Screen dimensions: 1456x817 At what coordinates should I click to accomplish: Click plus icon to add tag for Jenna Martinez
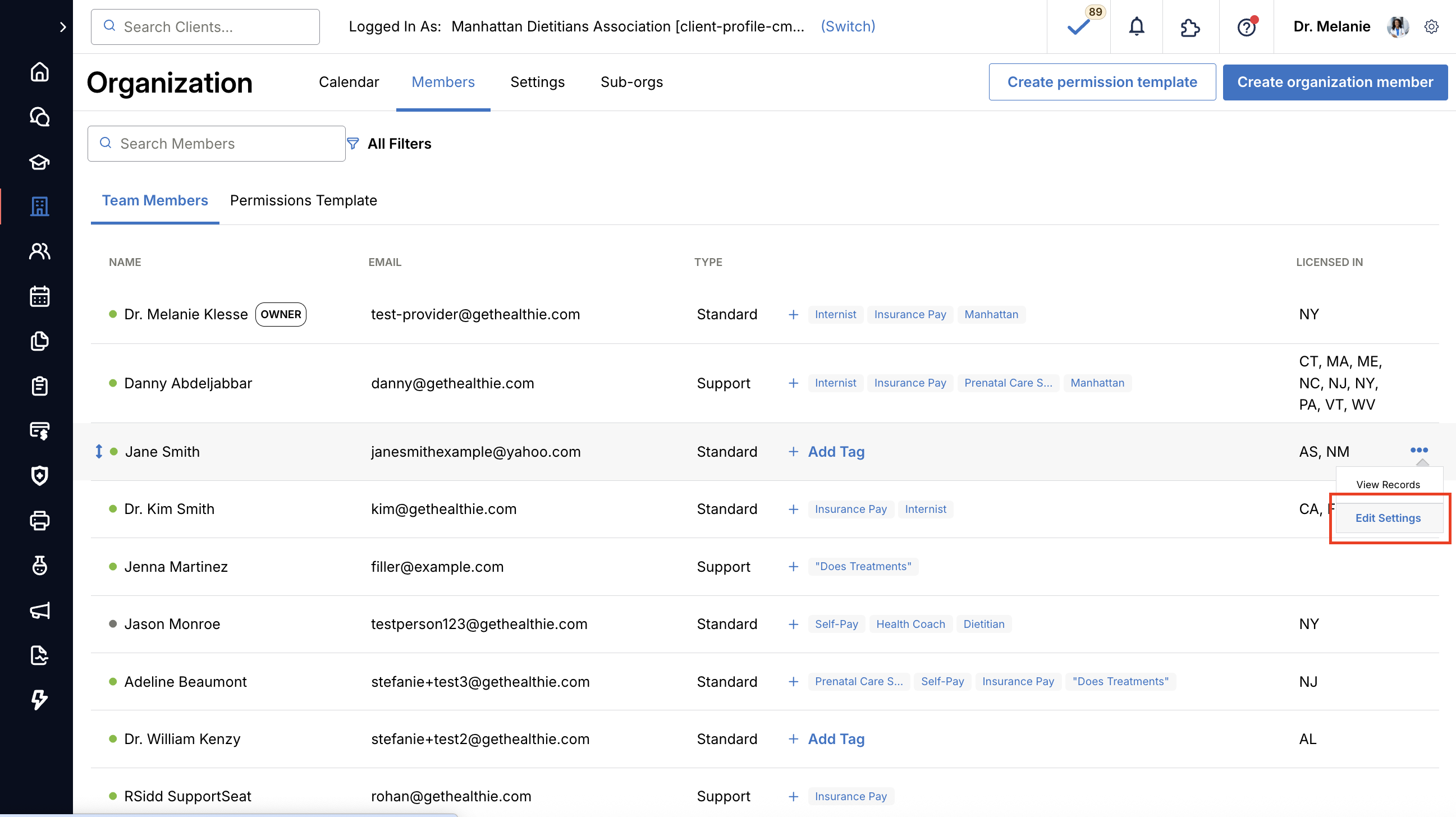coord(794,567)
